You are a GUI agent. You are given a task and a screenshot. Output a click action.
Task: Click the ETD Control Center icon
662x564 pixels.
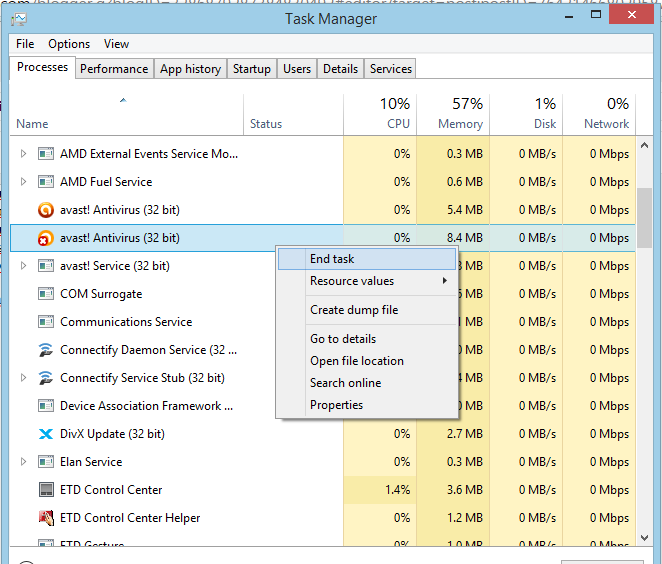coord(45,490)
